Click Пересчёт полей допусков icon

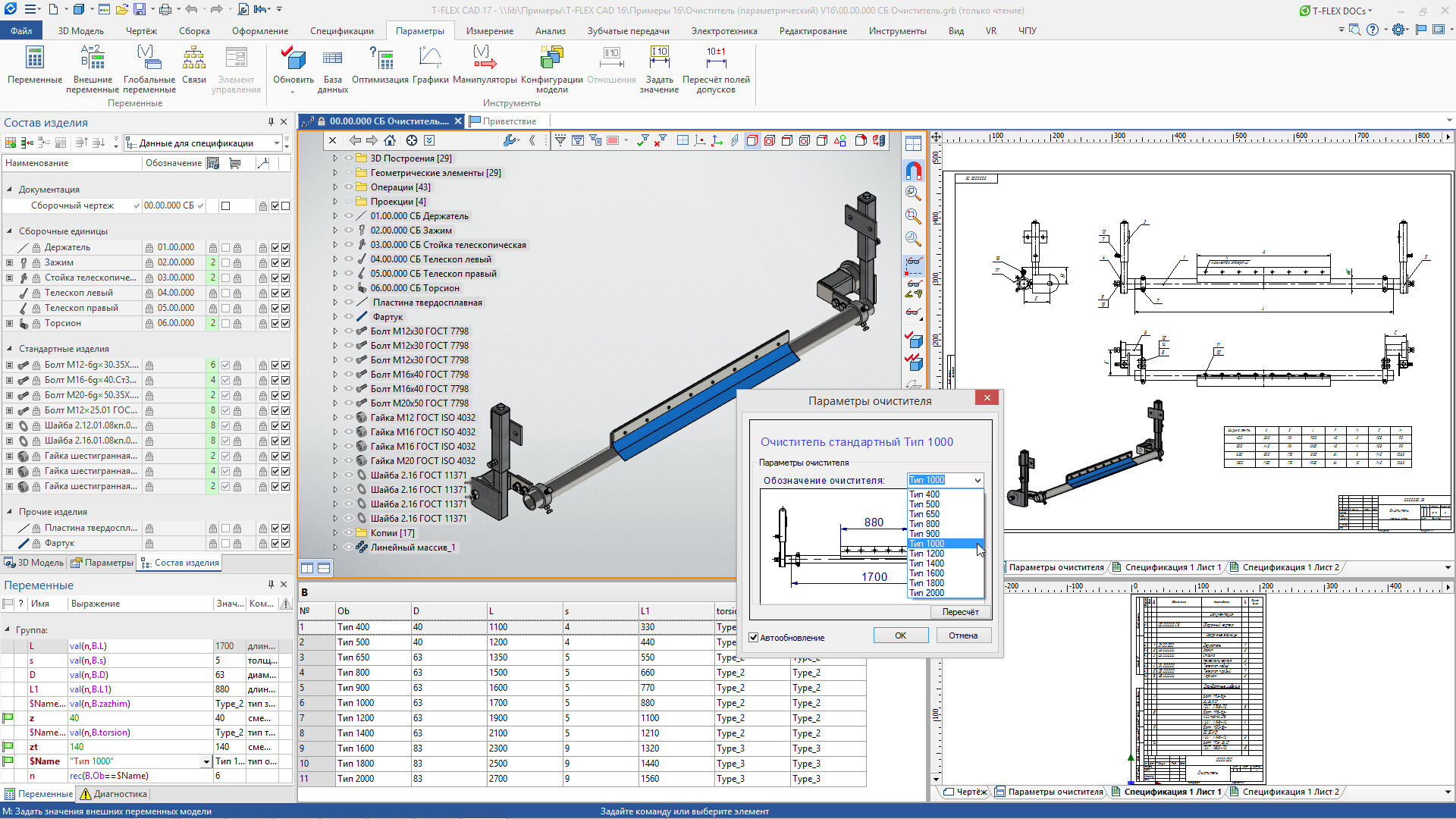pos(715,58)
